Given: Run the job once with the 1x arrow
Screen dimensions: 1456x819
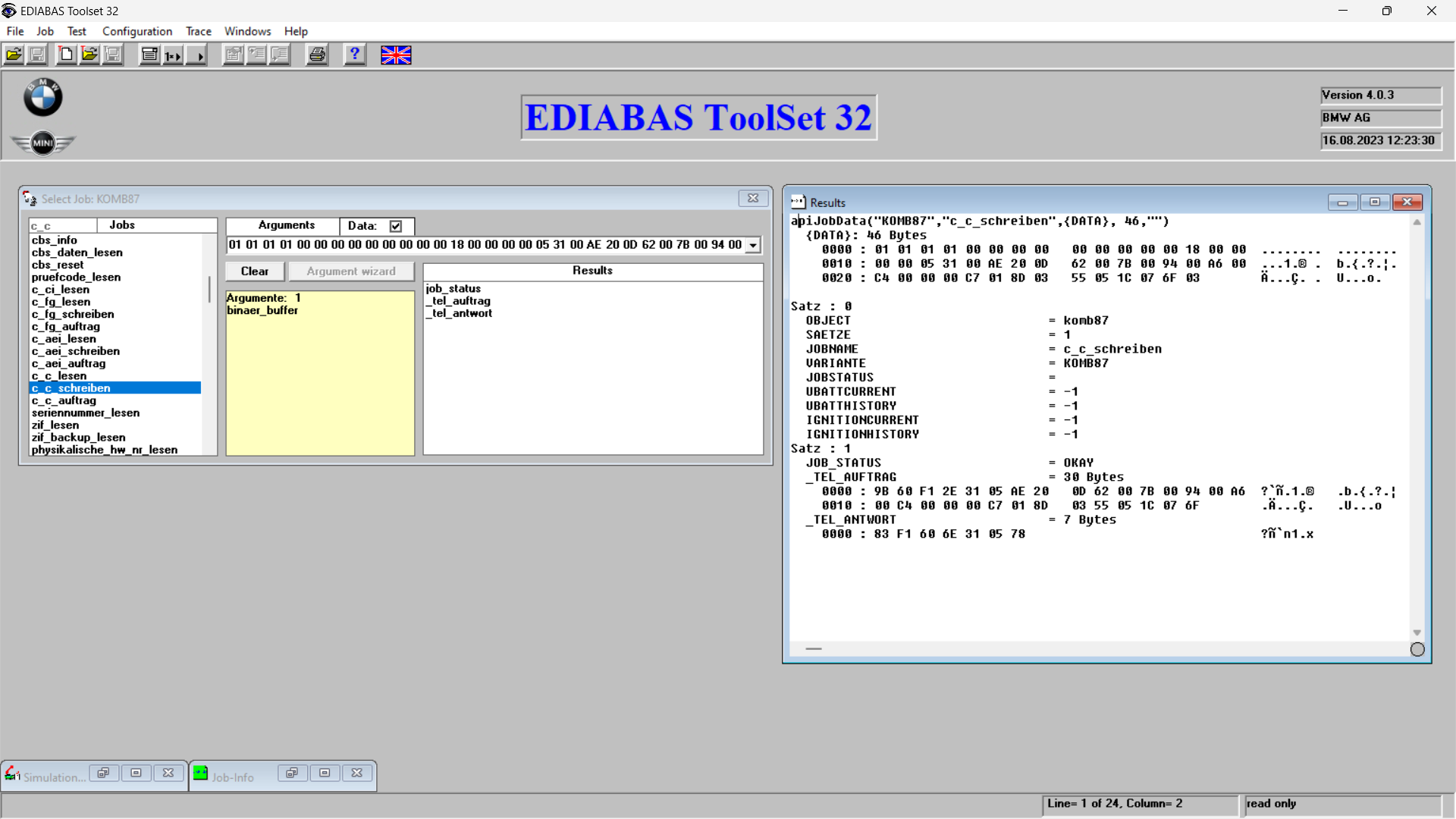Looking at the screenshot, I should 173,55.
